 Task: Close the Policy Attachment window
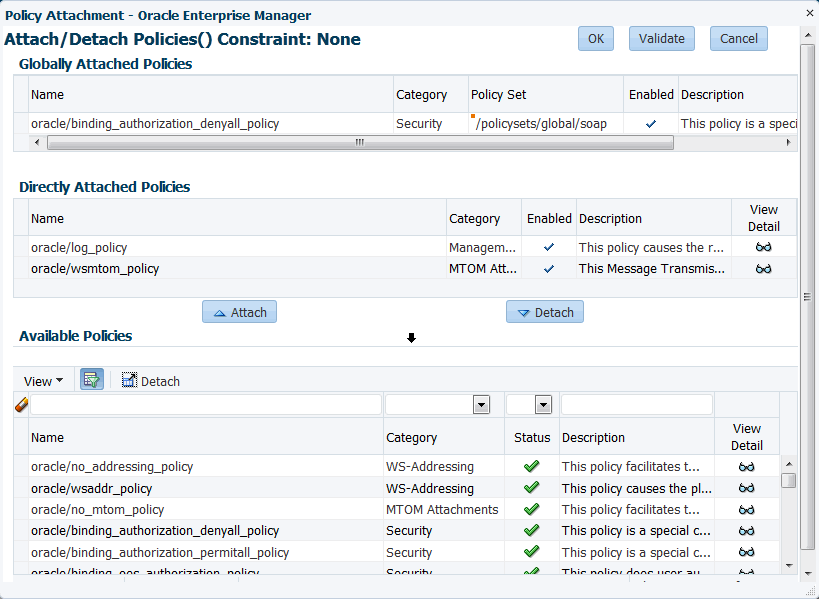pyautogui.click(x=810, y=14)
